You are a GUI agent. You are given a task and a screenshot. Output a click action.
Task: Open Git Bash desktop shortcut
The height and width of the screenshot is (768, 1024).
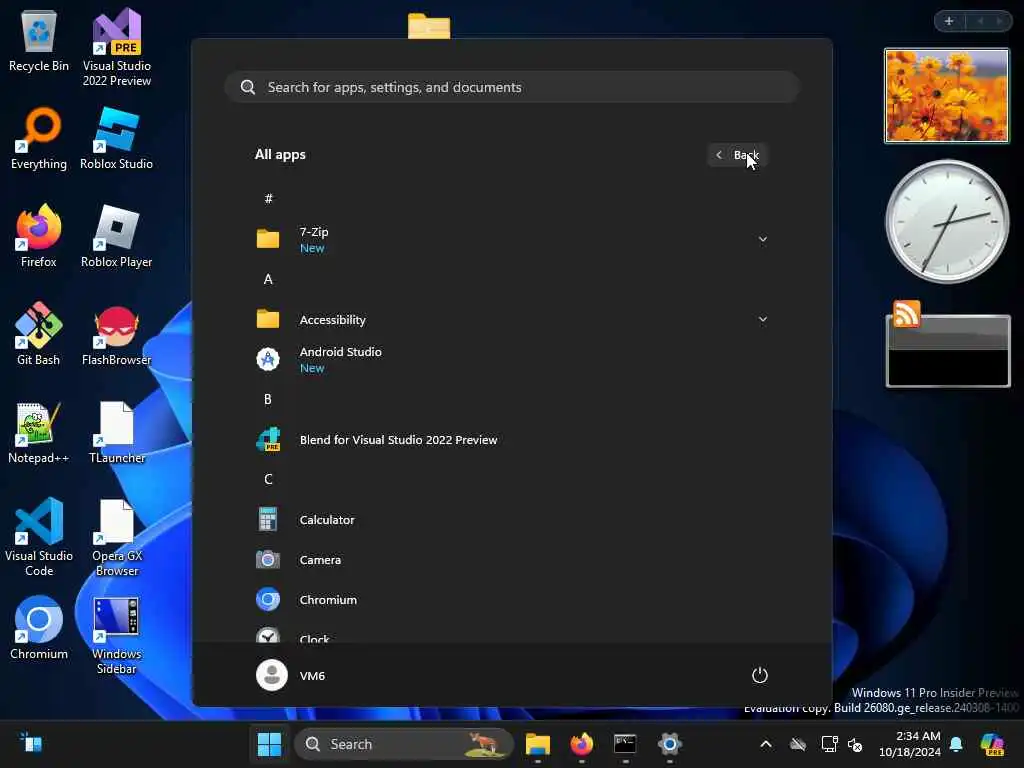[x=39, y=334]
